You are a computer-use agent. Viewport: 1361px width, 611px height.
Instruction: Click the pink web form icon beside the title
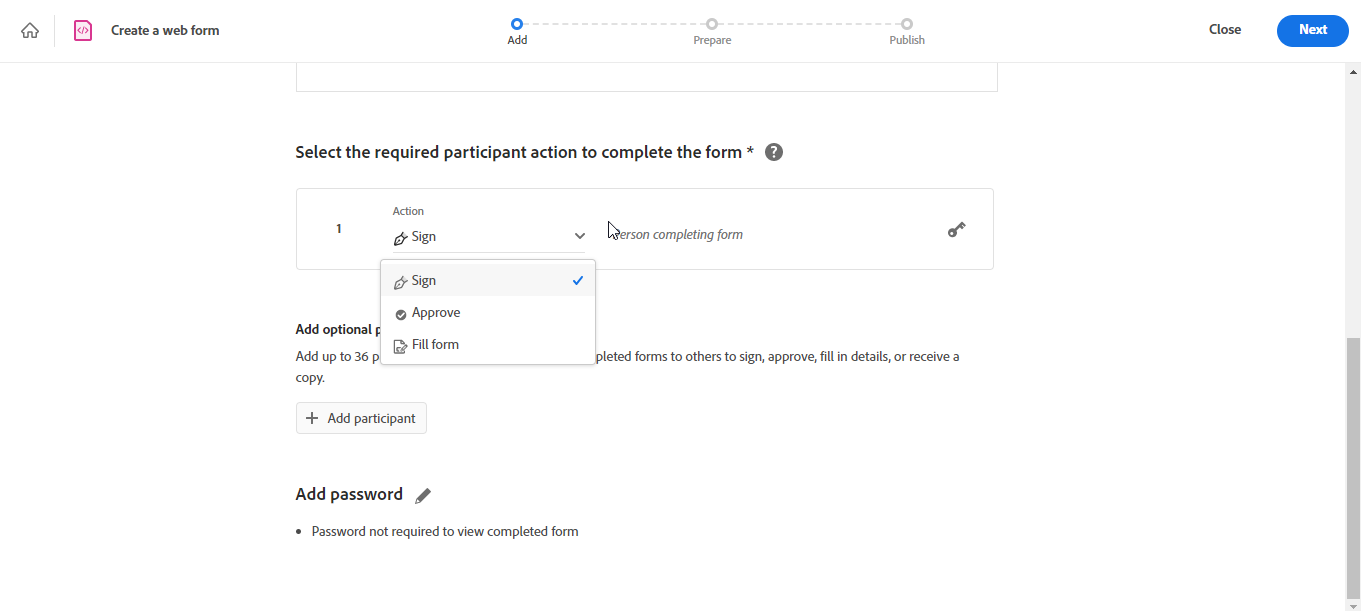pos(82,30)
